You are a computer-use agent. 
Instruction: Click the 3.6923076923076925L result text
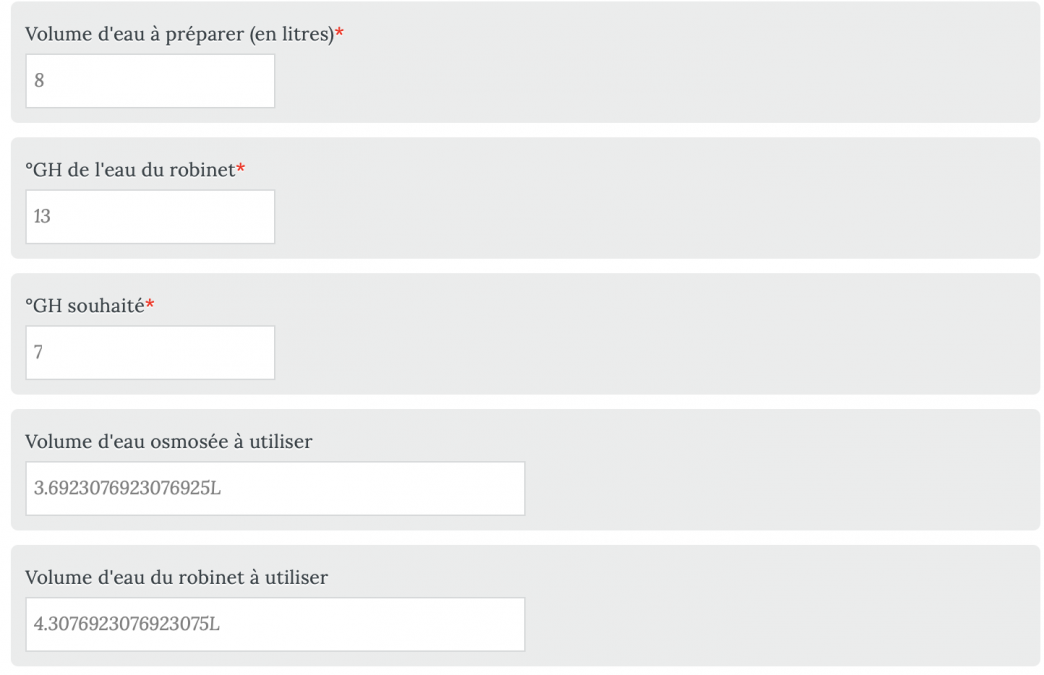(127, 488)
